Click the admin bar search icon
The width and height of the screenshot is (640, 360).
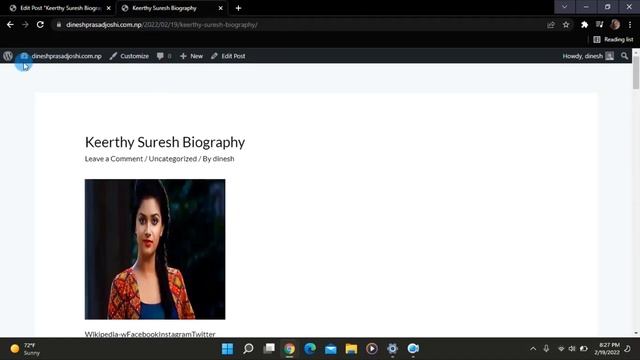pyautogui.click(x=624, y=56)
